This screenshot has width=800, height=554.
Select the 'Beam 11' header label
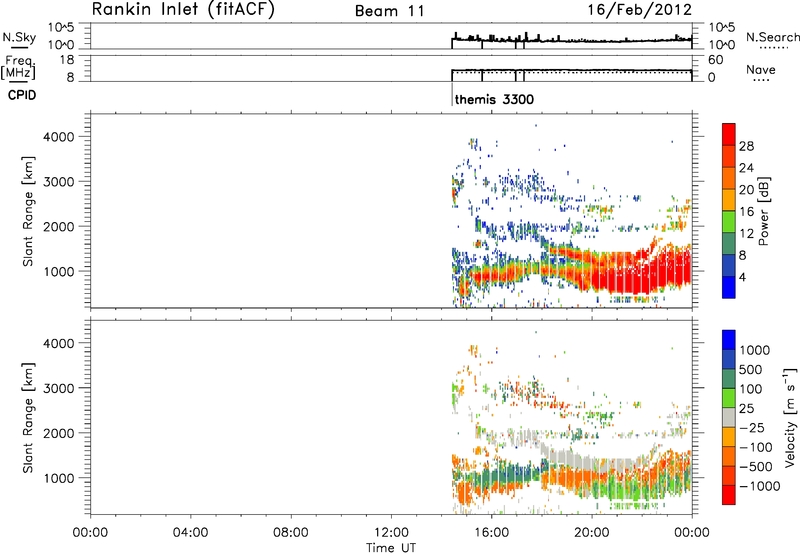coord(390,11)
